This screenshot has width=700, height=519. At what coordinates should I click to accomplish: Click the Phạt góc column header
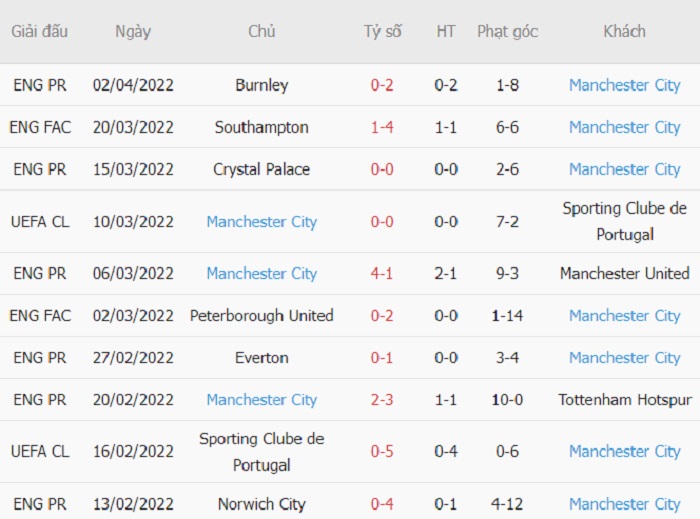(508, 32)
